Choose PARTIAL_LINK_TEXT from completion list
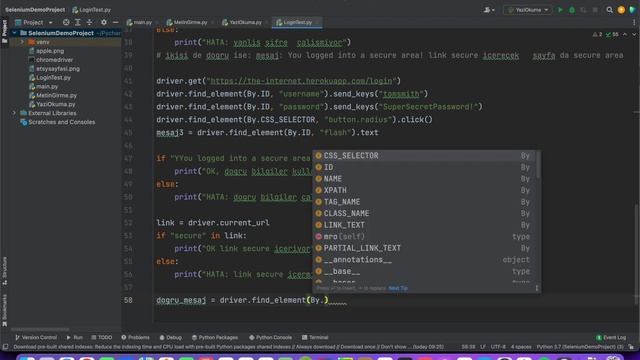Image resolution: width=640 pixels, height=360 pixels. 424,248
